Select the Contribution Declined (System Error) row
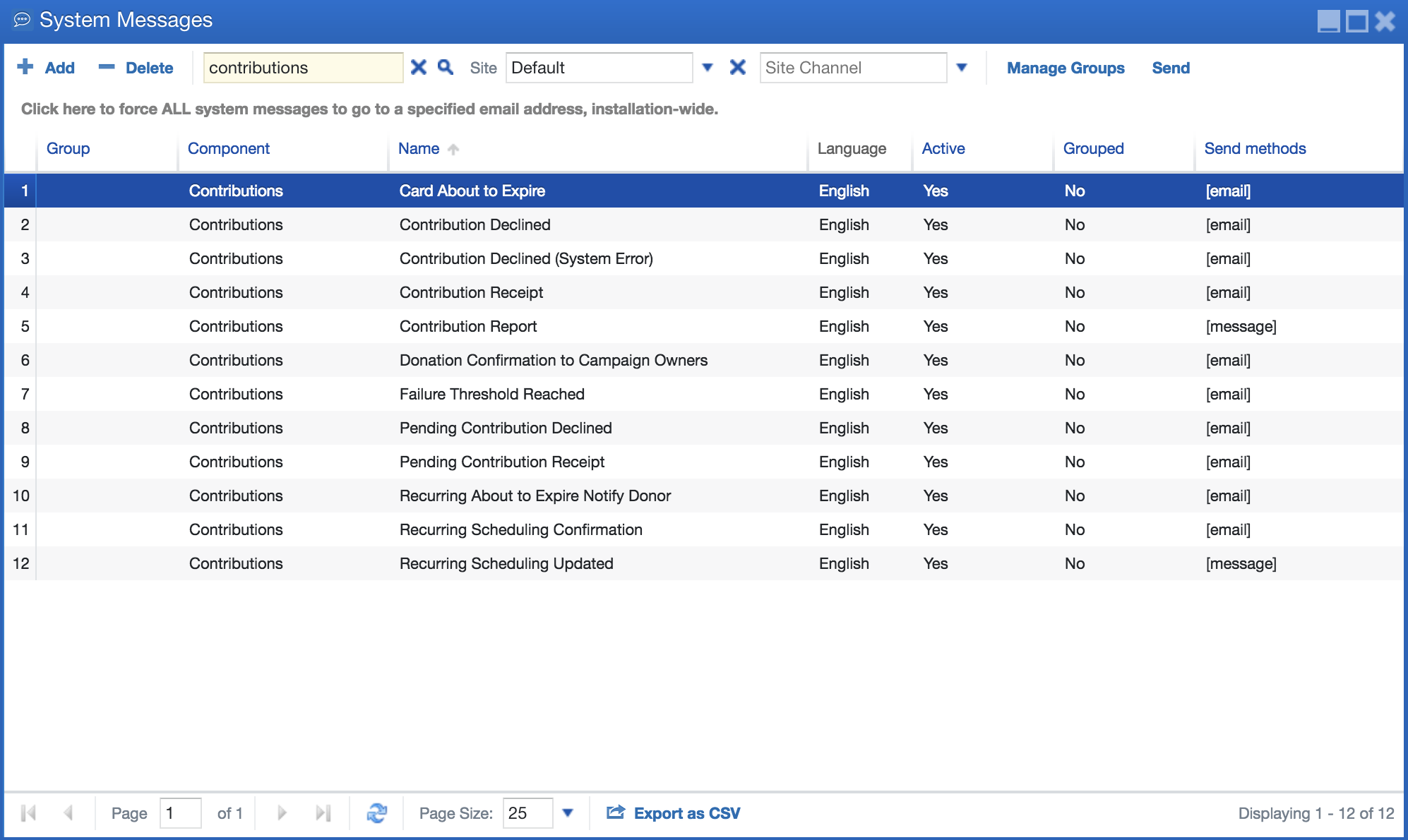This screenshot has width=1408, height=840. [704, 258]
